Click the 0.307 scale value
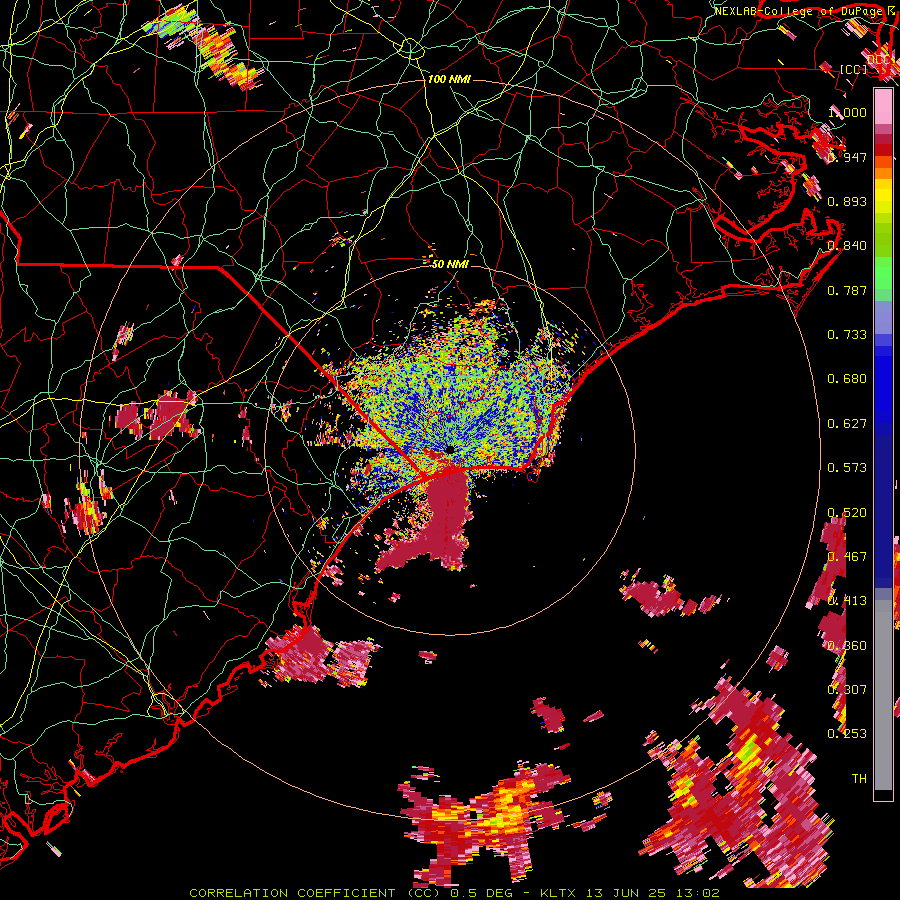Viewport: 900px width, 900px height. pos(847,690)
